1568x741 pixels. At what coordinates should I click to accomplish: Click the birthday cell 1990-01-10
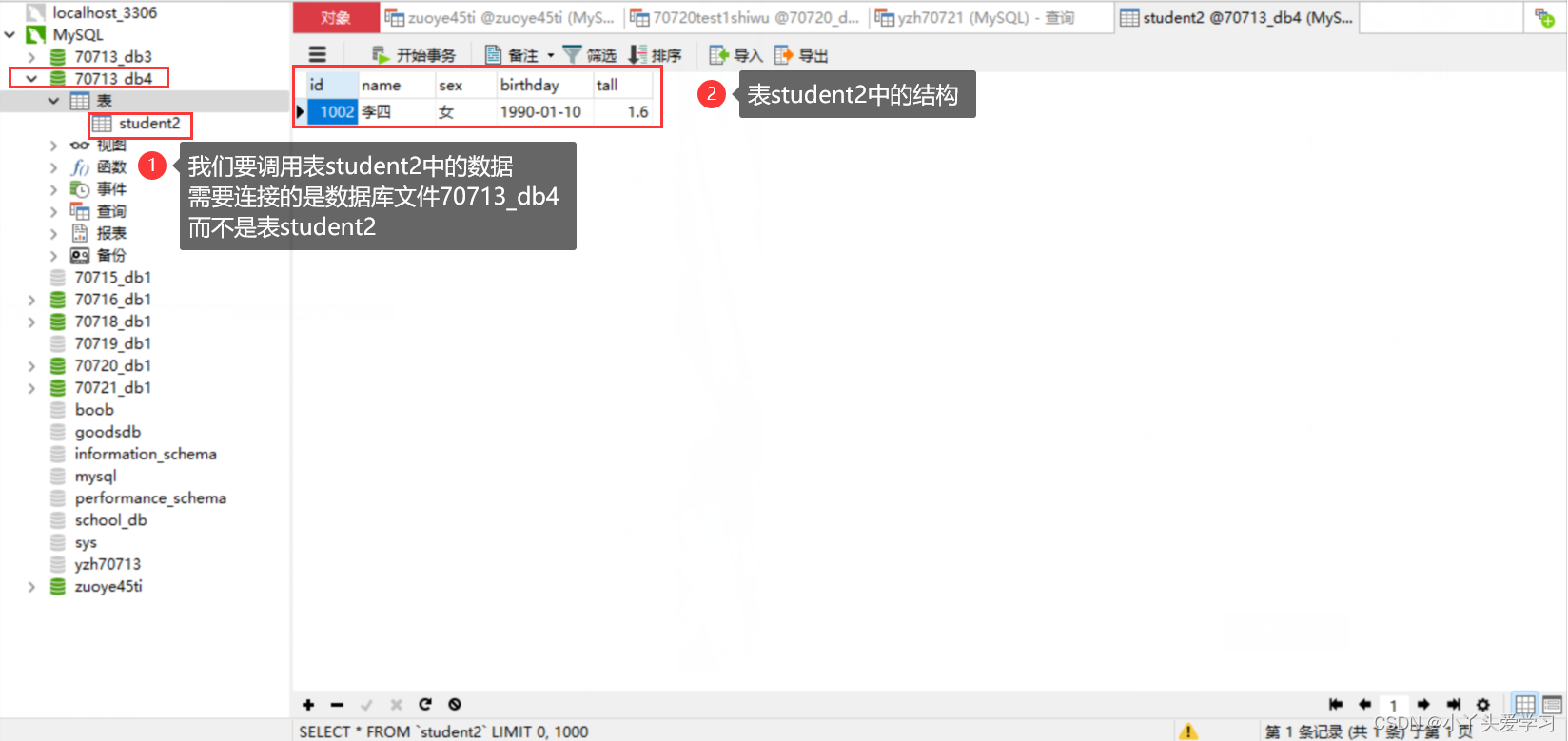tap(545, 111)
